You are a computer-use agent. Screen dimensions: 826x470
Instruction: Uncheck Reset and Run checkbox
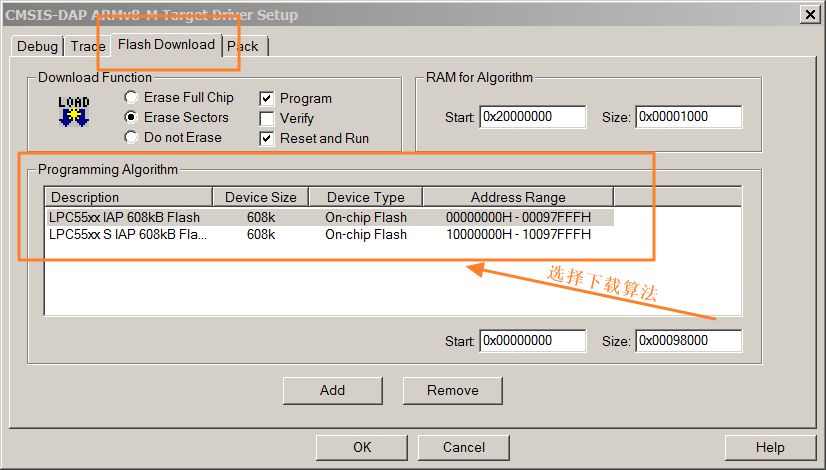267,139
